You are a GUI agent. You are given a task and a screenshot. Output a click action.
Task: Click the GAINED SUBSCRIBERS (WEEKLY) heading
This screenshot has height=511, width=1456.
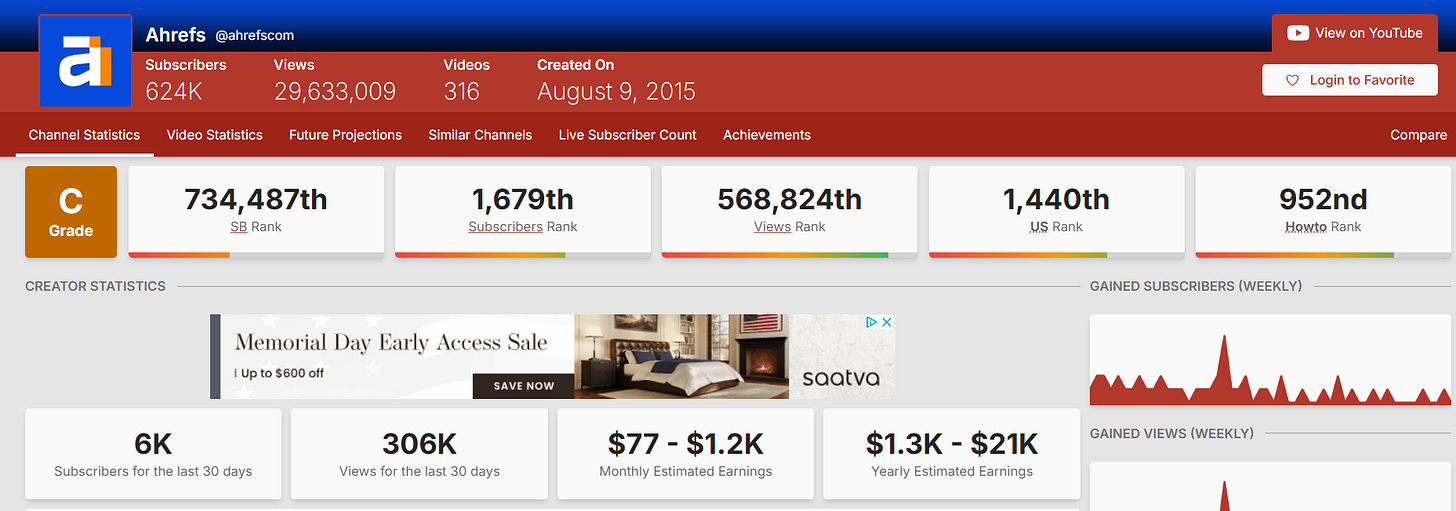pos(1196,286)
